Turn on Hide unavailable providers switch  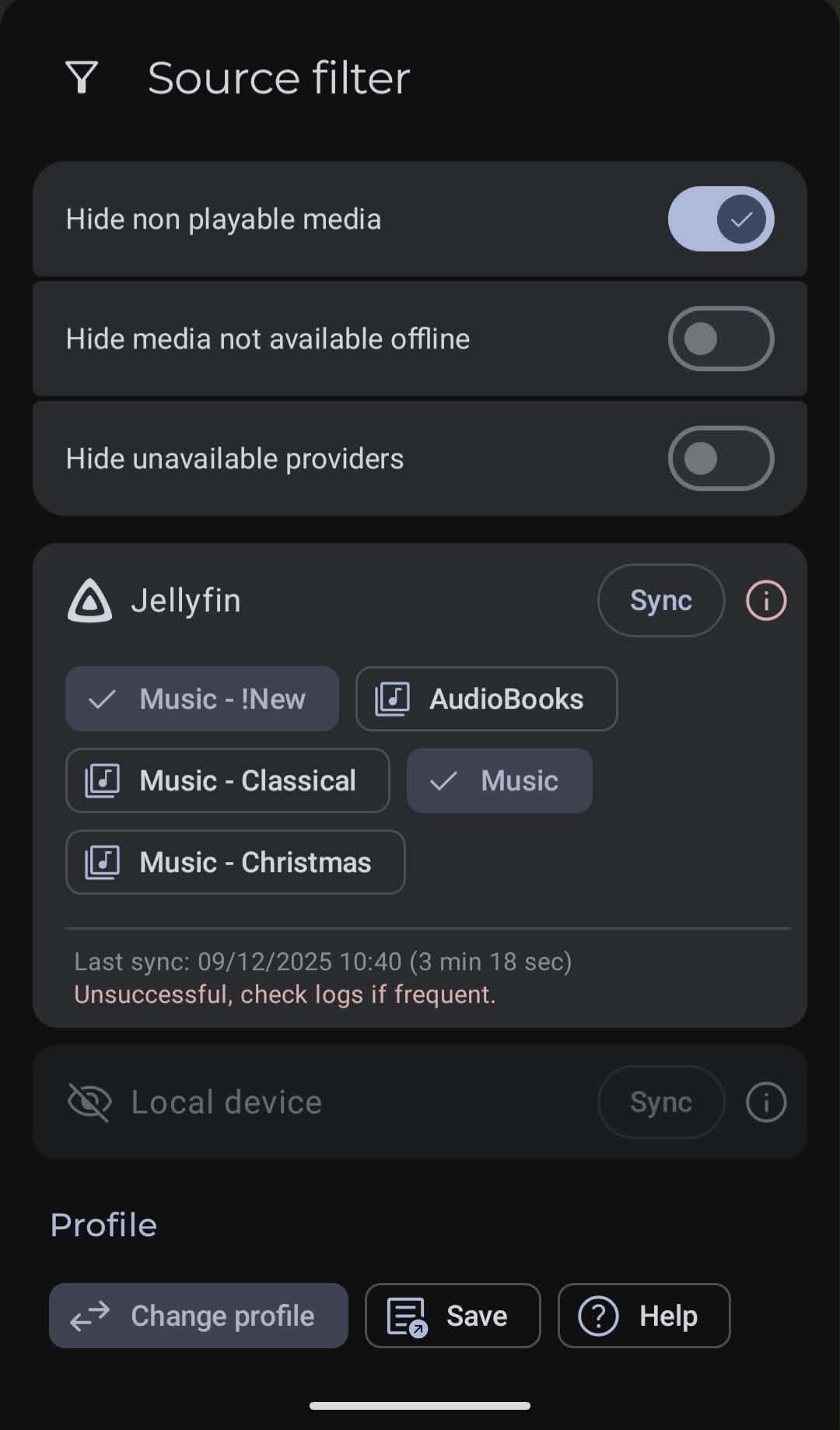[720, 459]
